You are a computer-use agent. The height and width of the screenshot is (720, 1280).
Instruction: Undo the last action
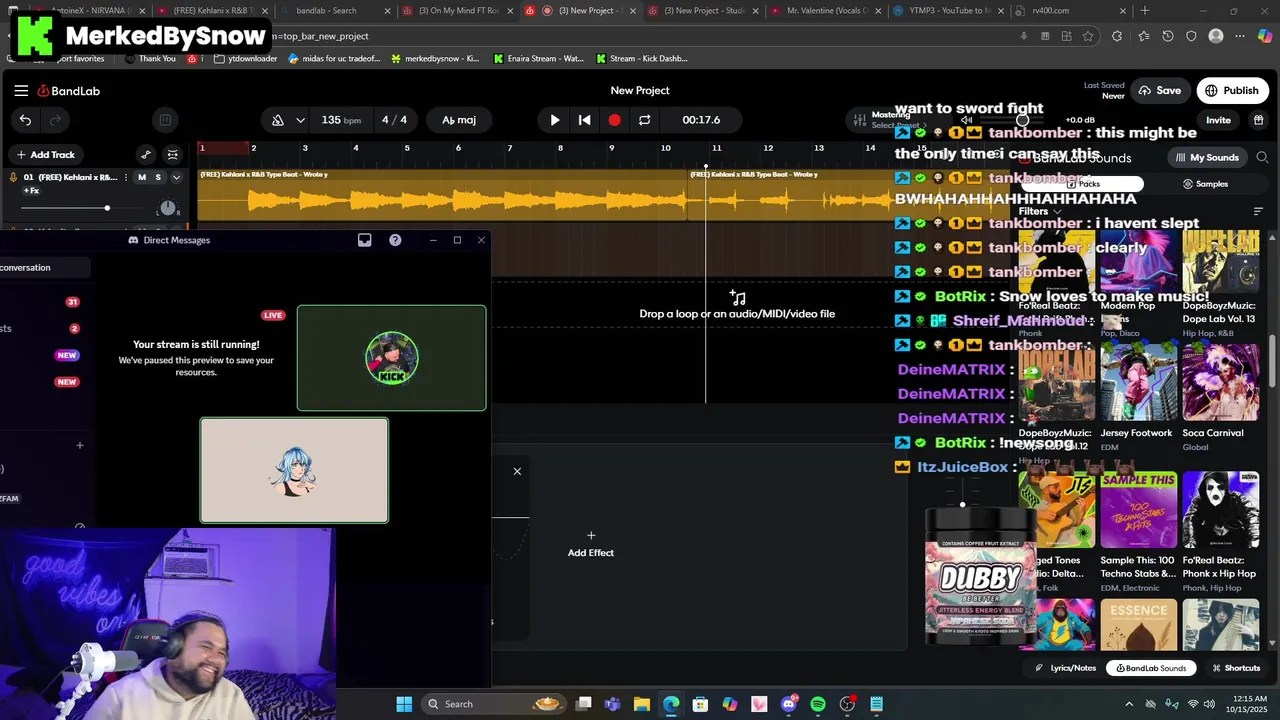25,120
